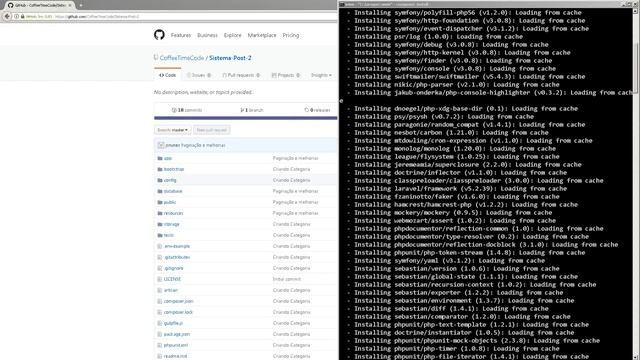Click the folder icon next to bootstrap
This screenshot has height=360, width=640.
[160, 169]
